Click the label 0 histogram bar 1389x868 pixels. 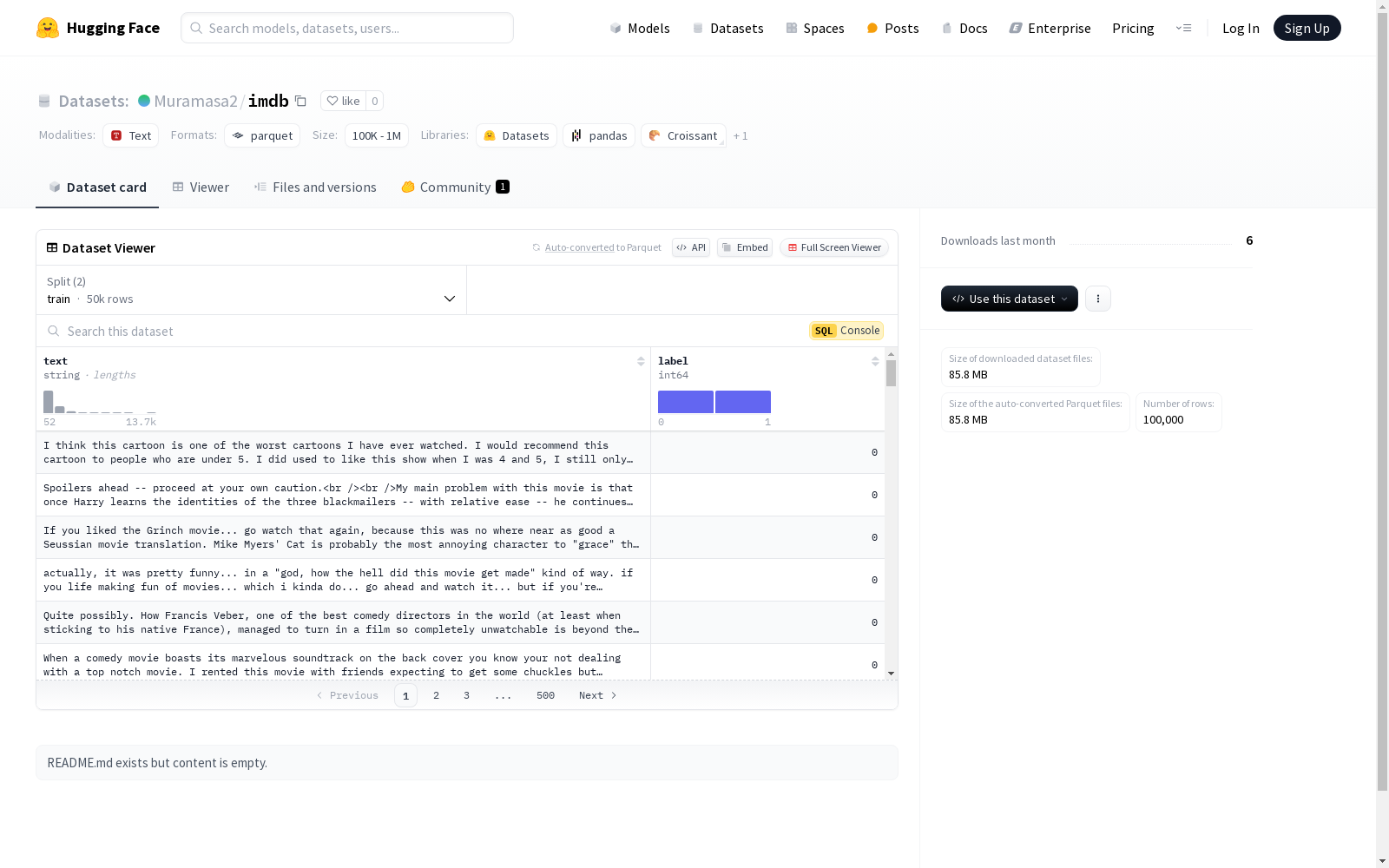pos(686,402)
